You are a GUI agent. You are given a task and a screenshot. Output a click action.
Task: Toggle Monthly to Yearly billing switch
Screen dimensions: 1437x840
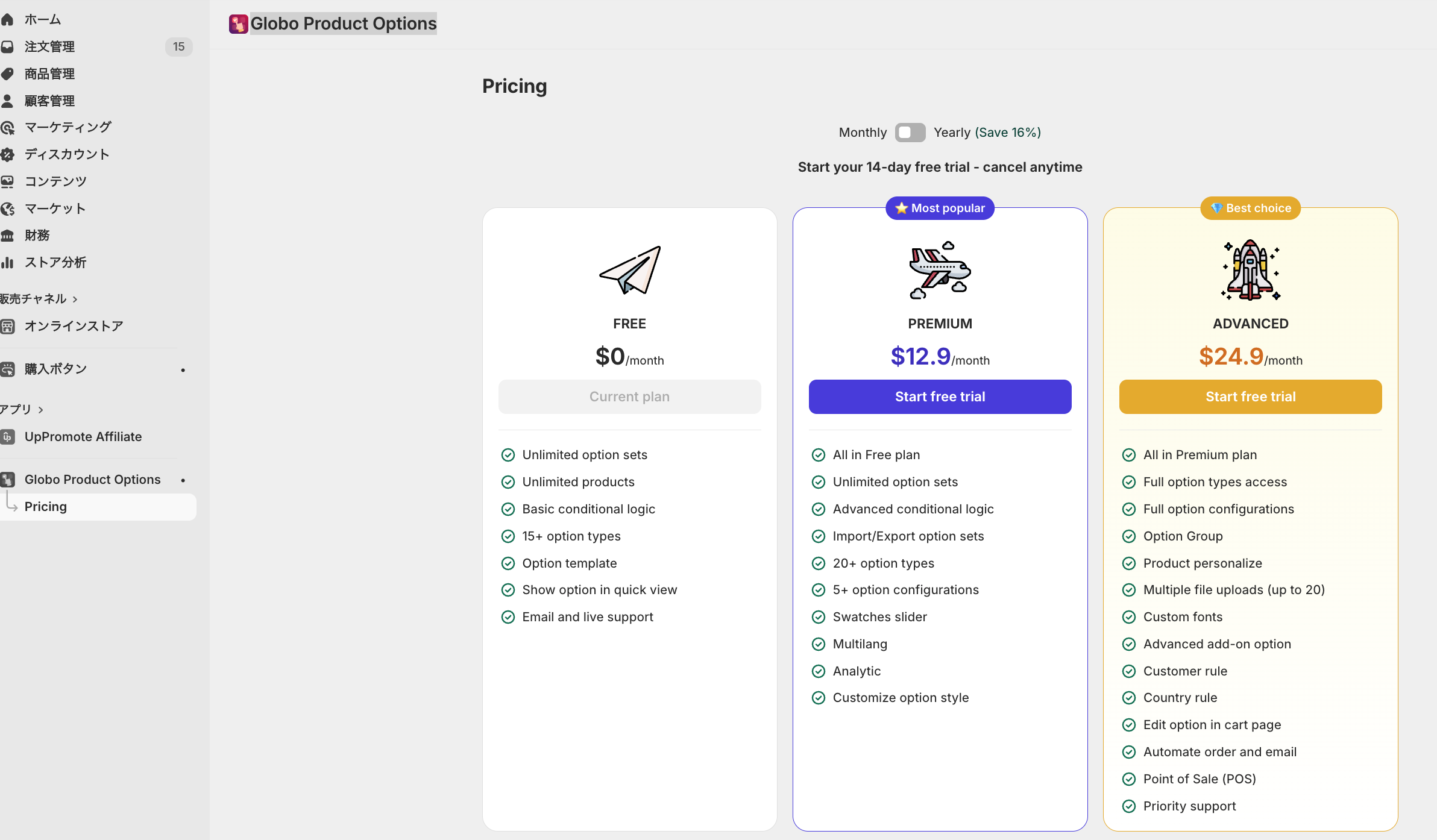(910, 133)
